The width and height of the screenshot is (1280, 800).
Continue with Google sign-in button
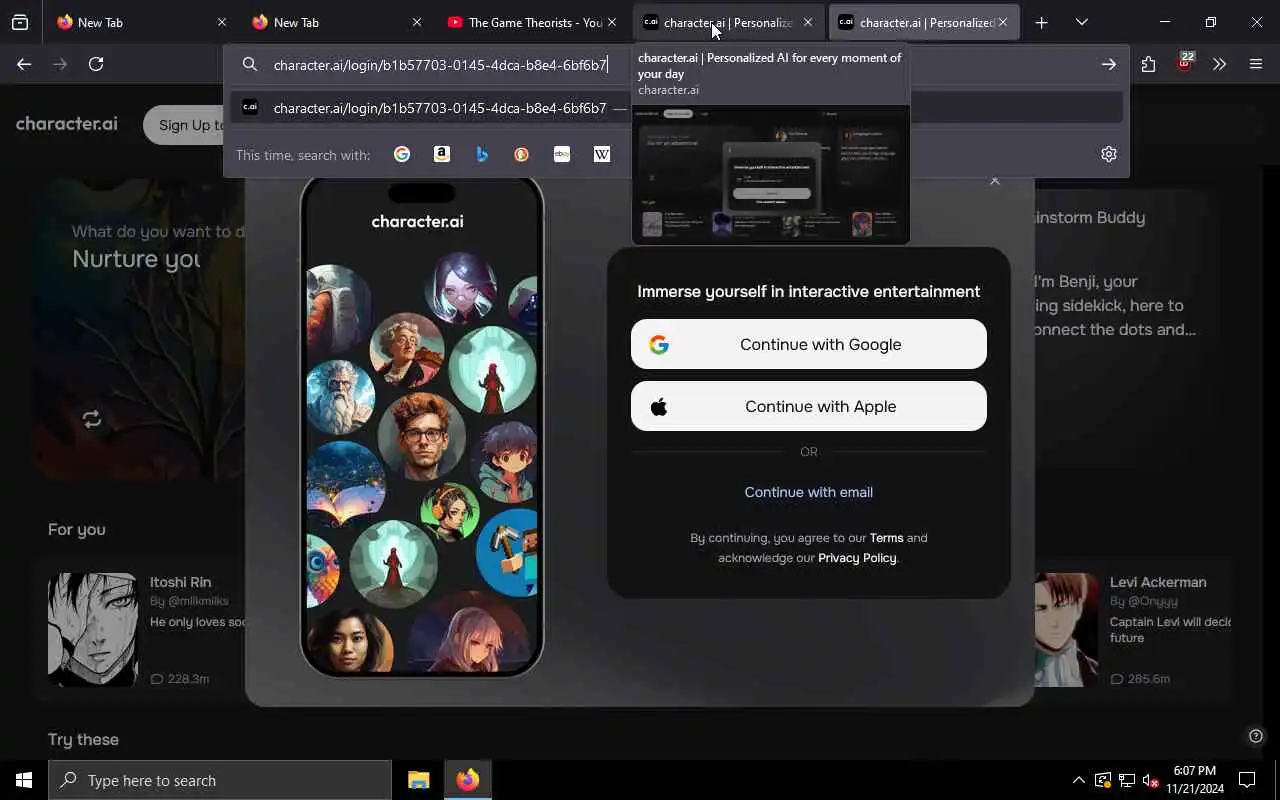809,344
